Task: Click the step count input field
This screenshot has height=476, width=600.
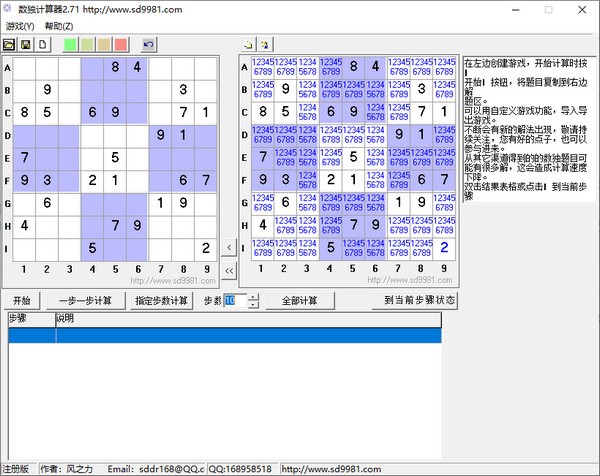Action: (234, 300)
